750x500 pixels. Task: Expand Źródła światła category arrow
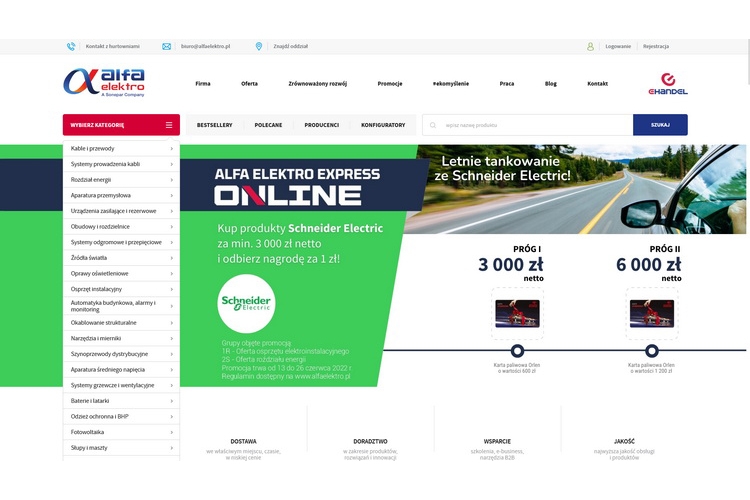(172, 258)
